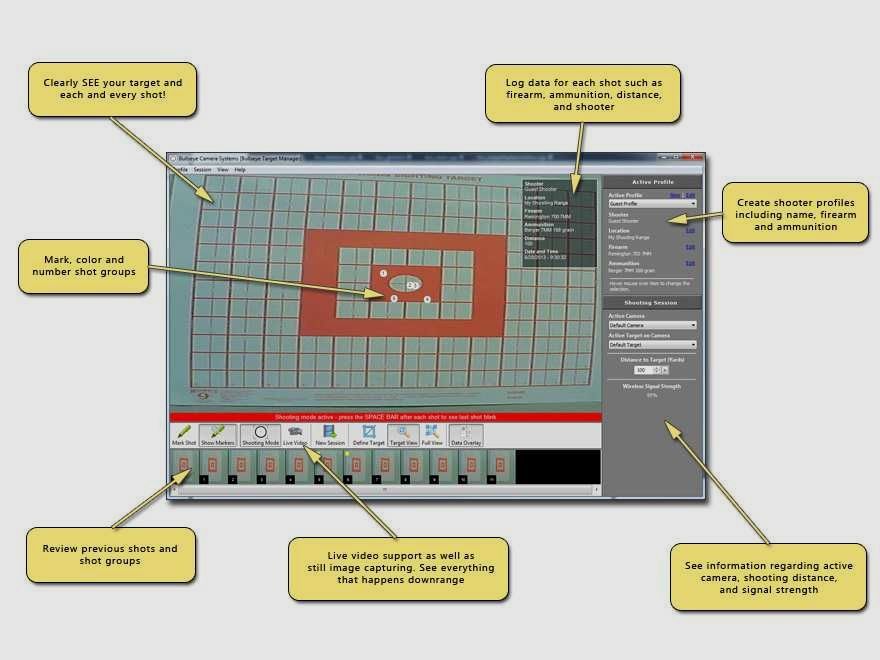The image size is (880, 660).
Task: Expand the Active Camera dropdown
Action: click(x=653, y=325)
